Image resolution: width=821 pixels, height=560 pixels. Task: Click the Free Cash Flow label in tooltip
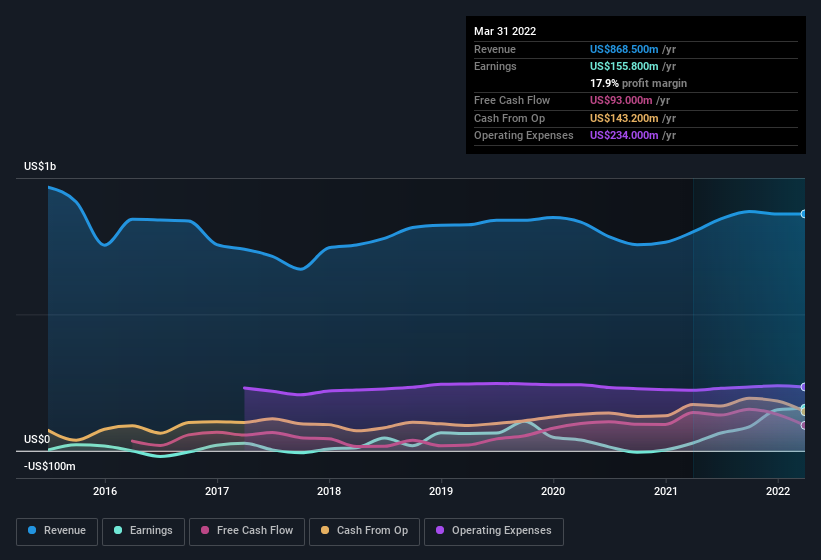pos(512,100)
